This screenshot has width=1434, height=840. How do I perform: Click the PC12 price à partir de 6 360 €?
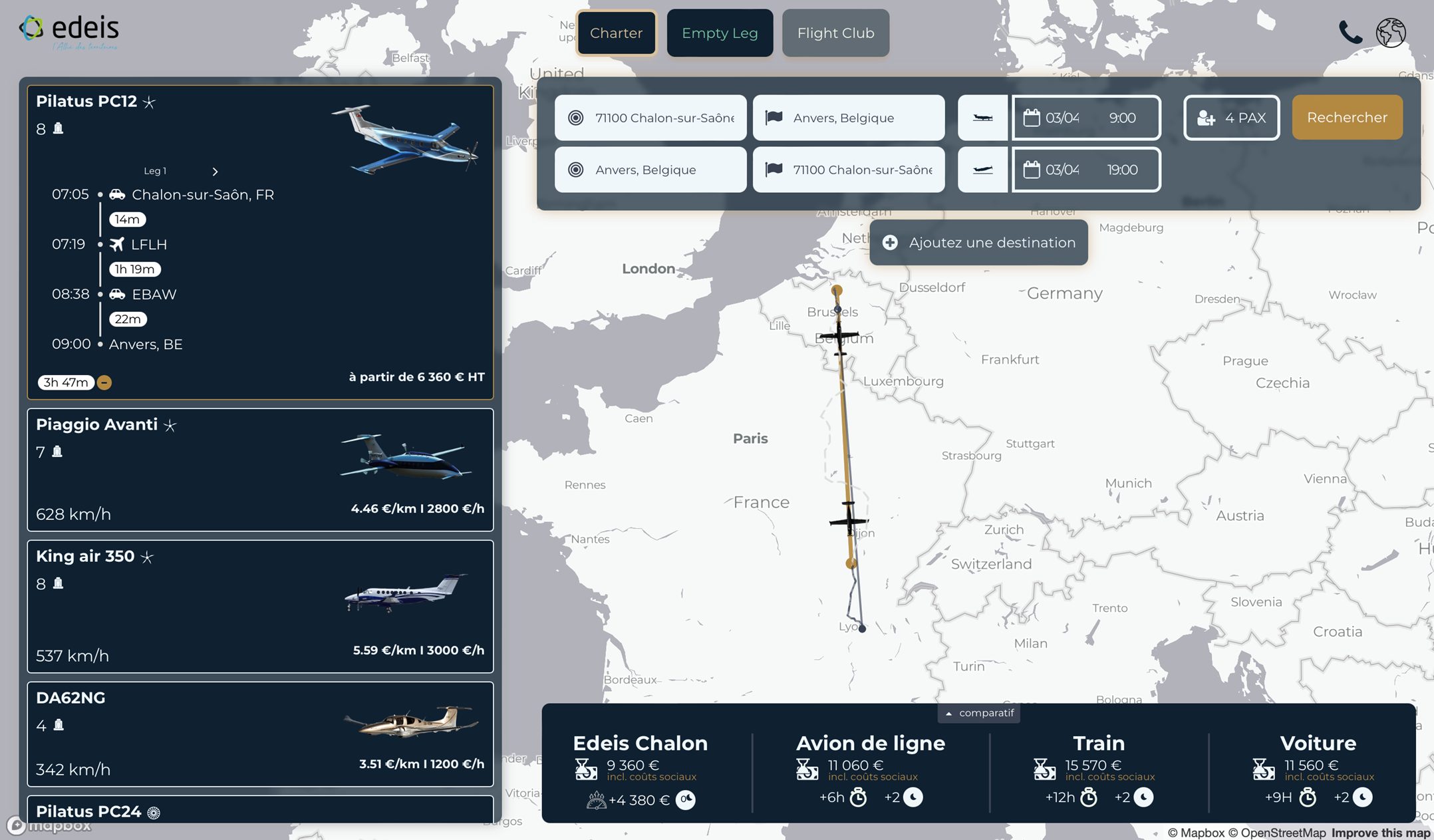tap(416, 377)
